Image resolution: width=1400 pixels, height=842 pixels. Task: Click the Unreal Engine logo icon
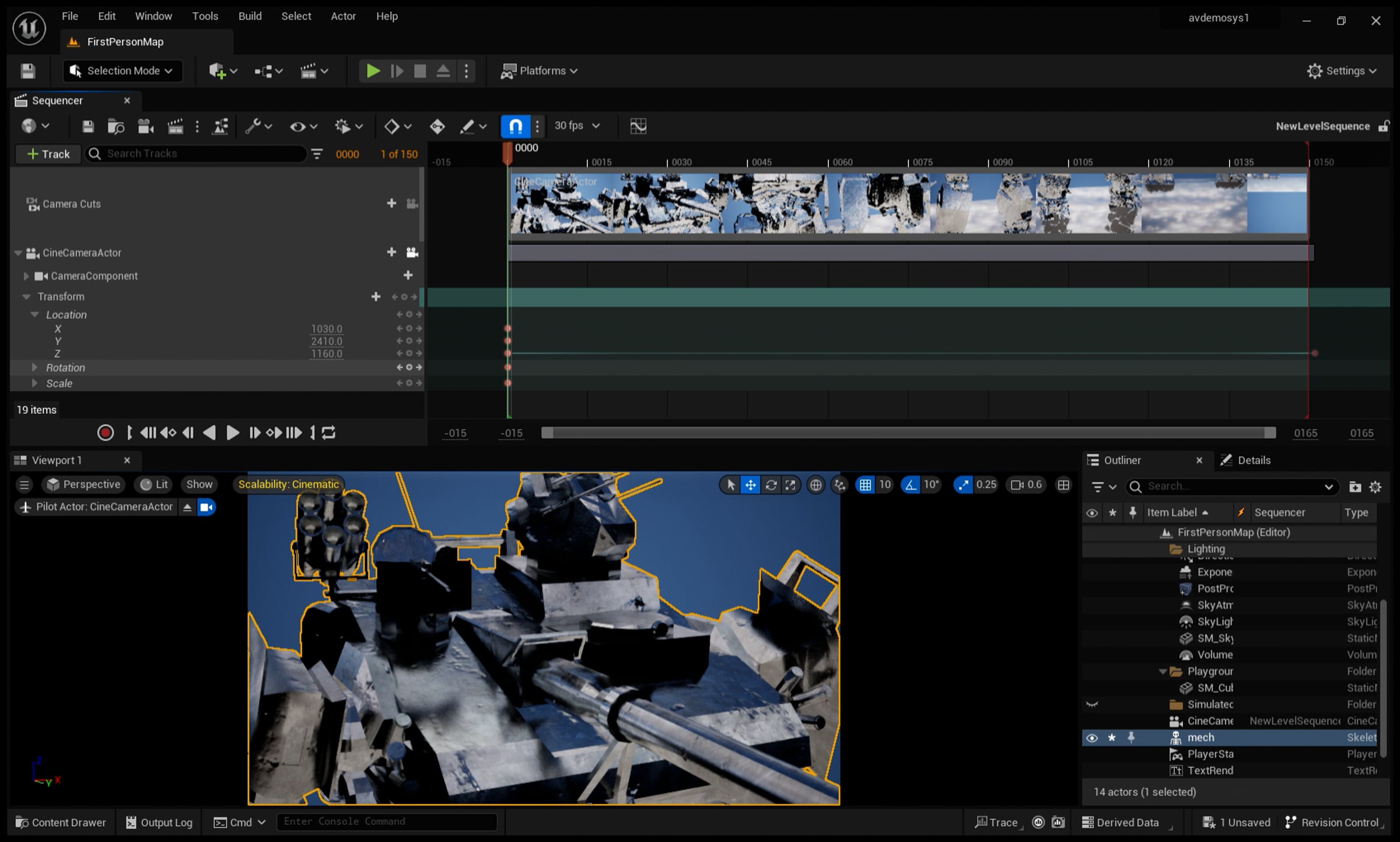click(x=29, y=28)
